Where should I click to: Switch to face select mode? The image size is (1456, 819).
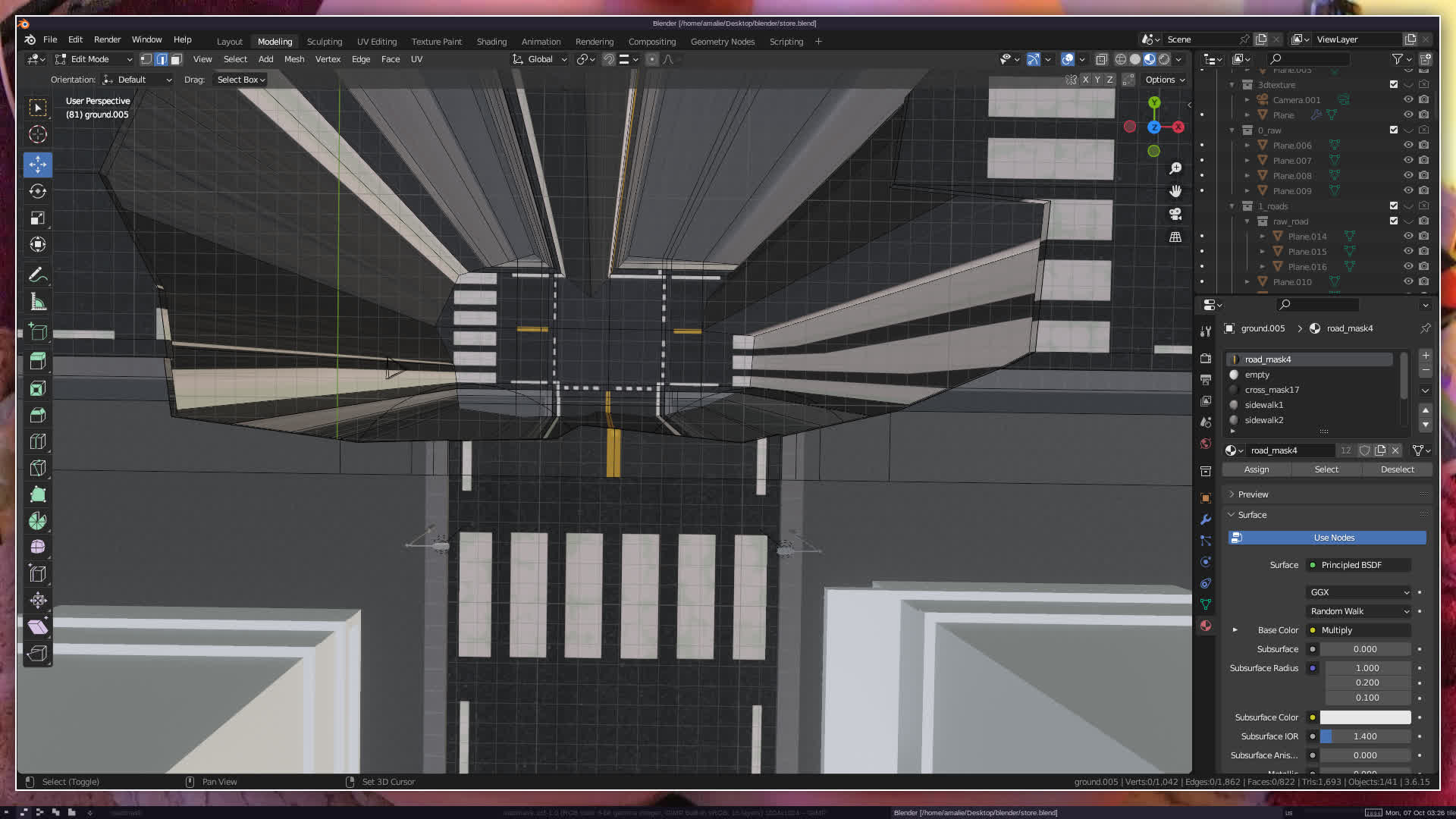pyautogui.click(x=176, y=59)
